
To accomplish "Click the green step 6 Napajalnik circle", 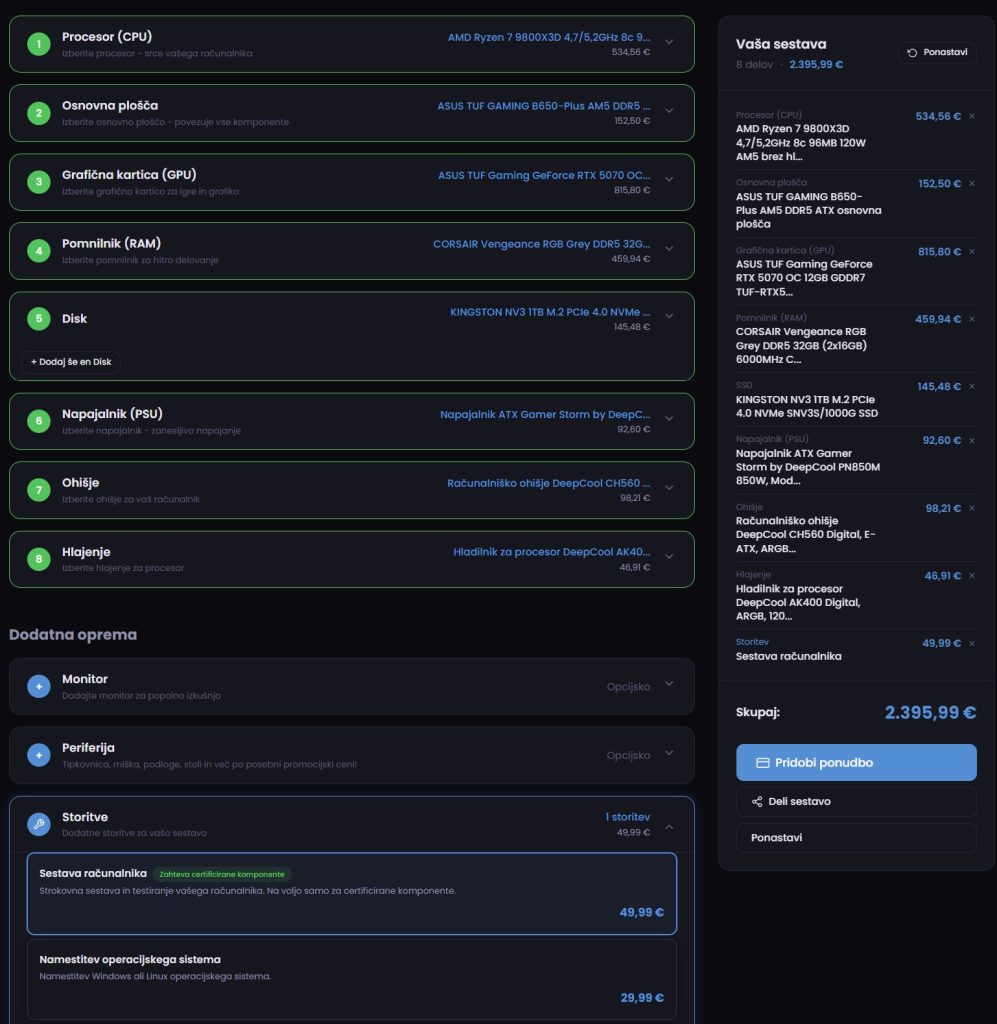I will (39, 421).
